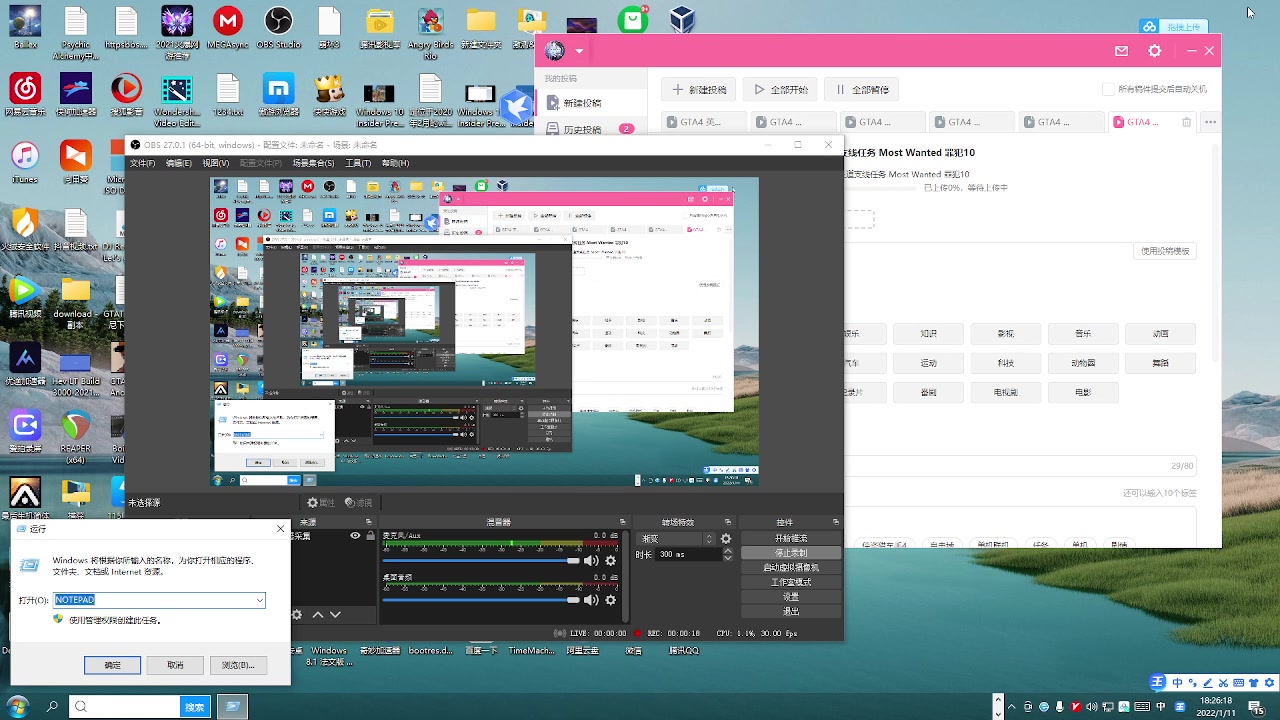This screenshot has width=1280, height=720.
Task: Open the OBS Studio desktop shortcut
Action: (278, 27)
